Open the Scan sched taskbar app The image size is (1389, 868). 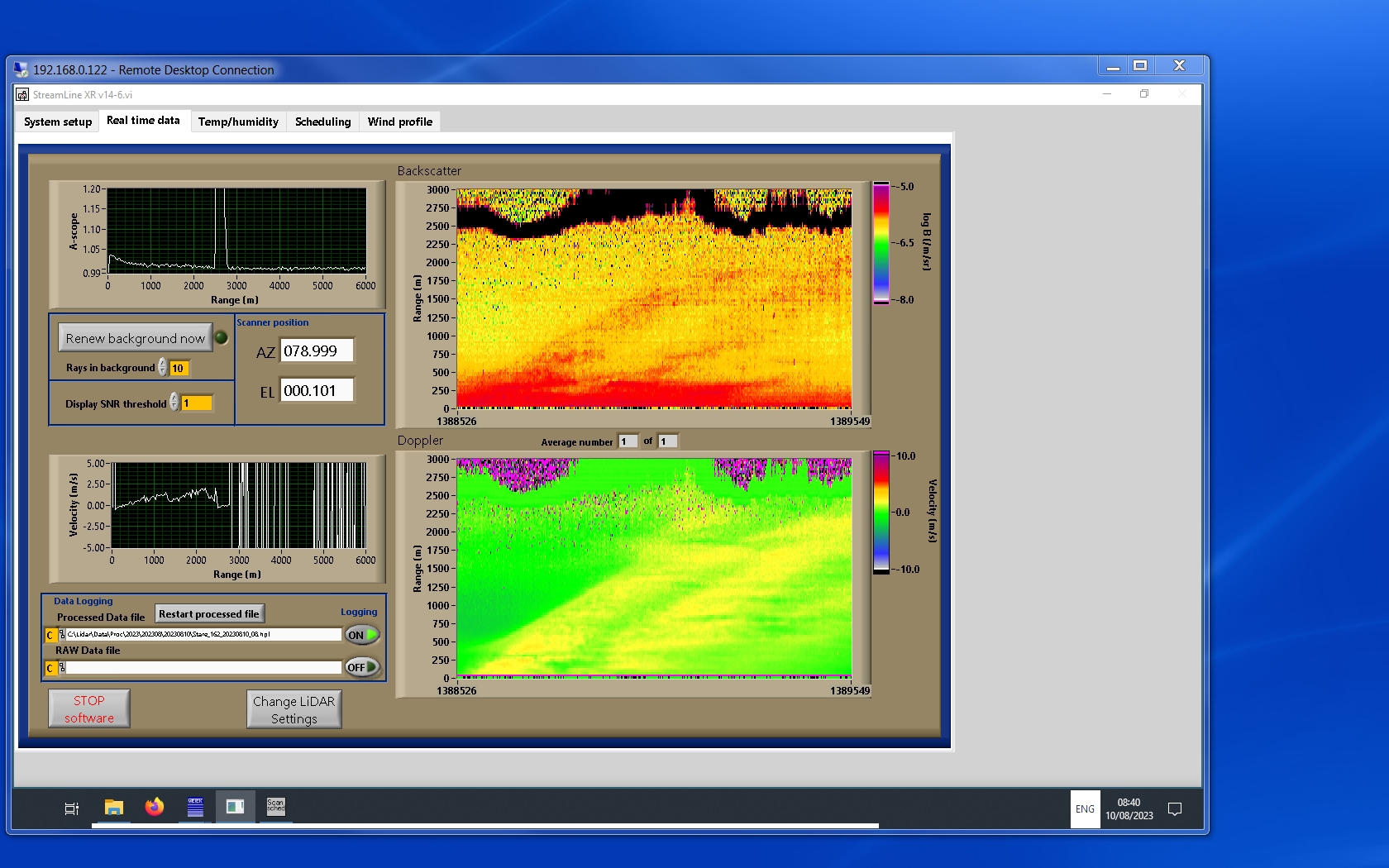pos(275,807)
